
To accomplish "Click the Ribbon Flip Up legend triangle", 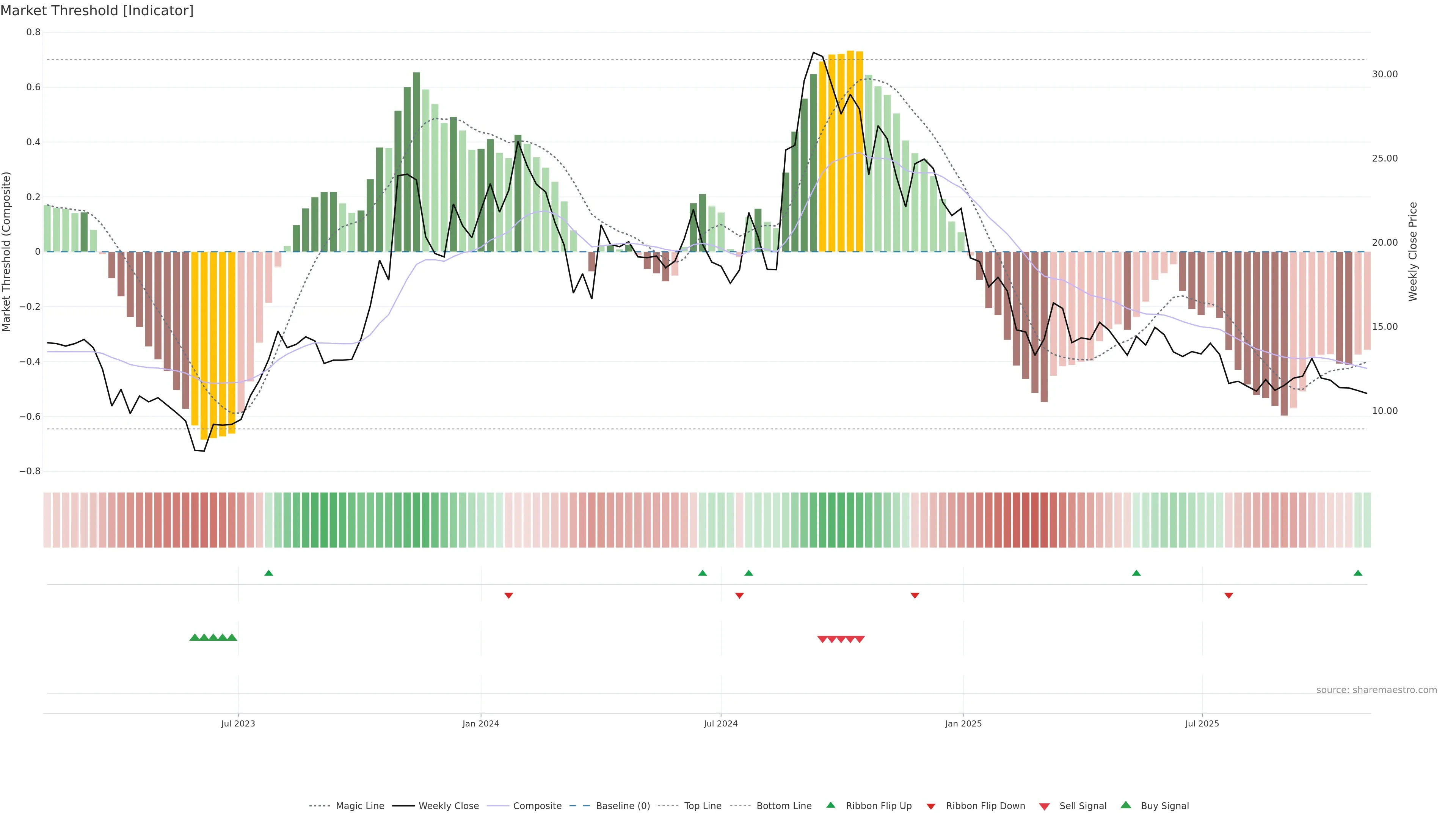I will click(830, 805).
